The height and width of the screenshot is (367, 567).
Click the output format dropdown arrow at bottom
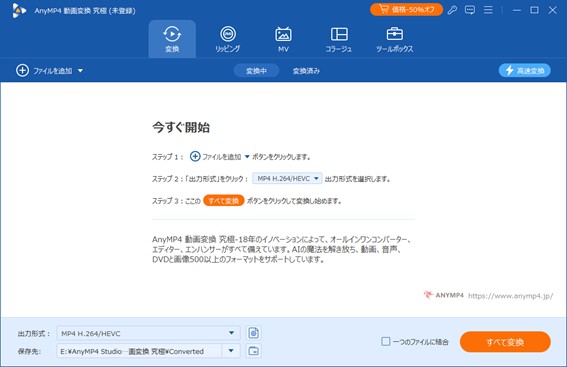231,333
